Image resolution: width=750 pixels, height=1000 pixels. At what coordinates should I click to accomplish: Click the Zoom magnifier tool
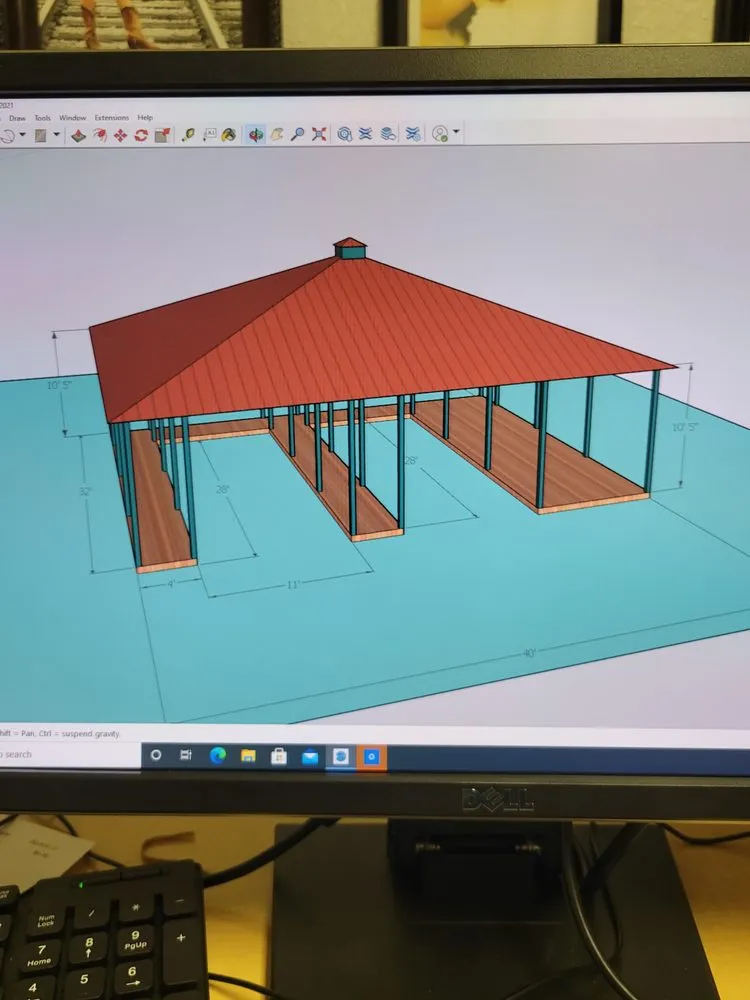tap(298, 135)
